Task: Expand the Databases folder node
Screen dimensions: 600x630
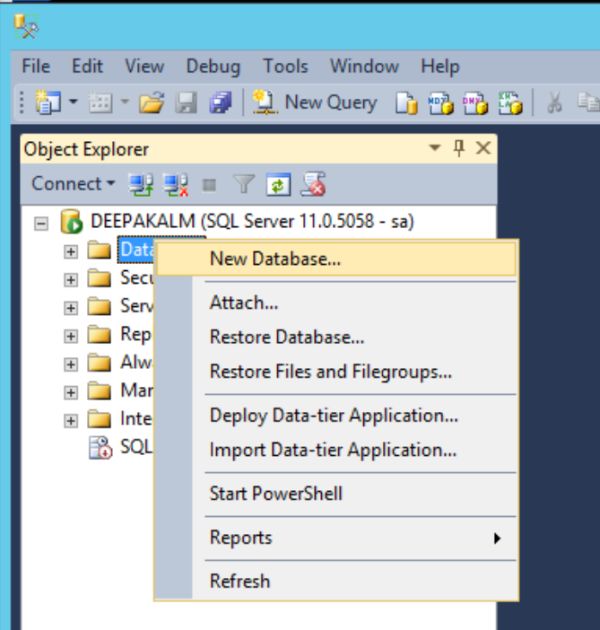Action: (71, 252)
